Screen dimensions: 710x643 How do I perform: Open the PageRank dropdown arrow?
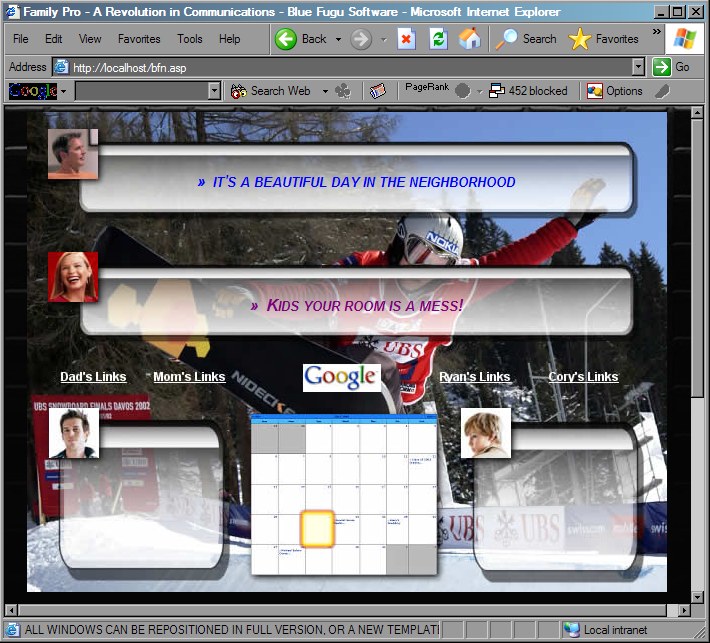480,91
